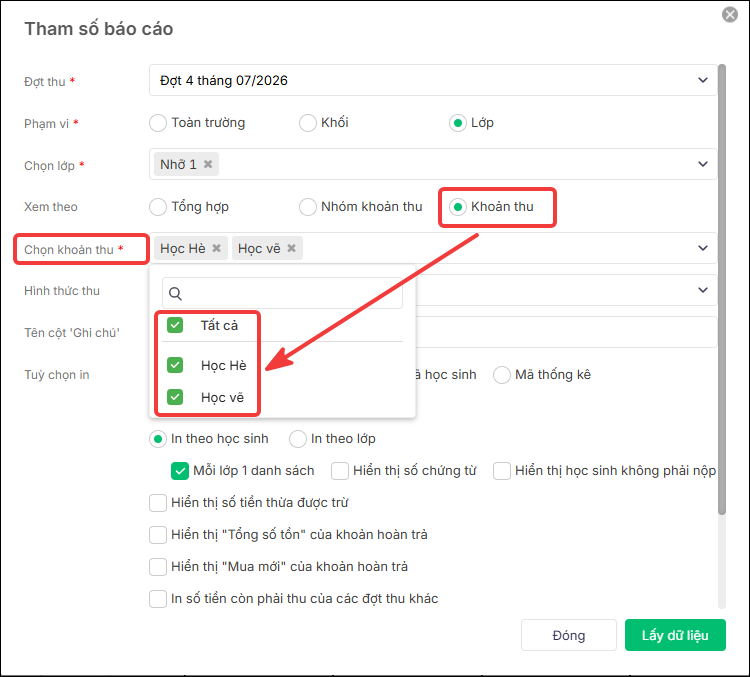Viewport: 750px width, 677px height.
Task: Click the dialog vertical scrollbar
Action: (722, 289)
